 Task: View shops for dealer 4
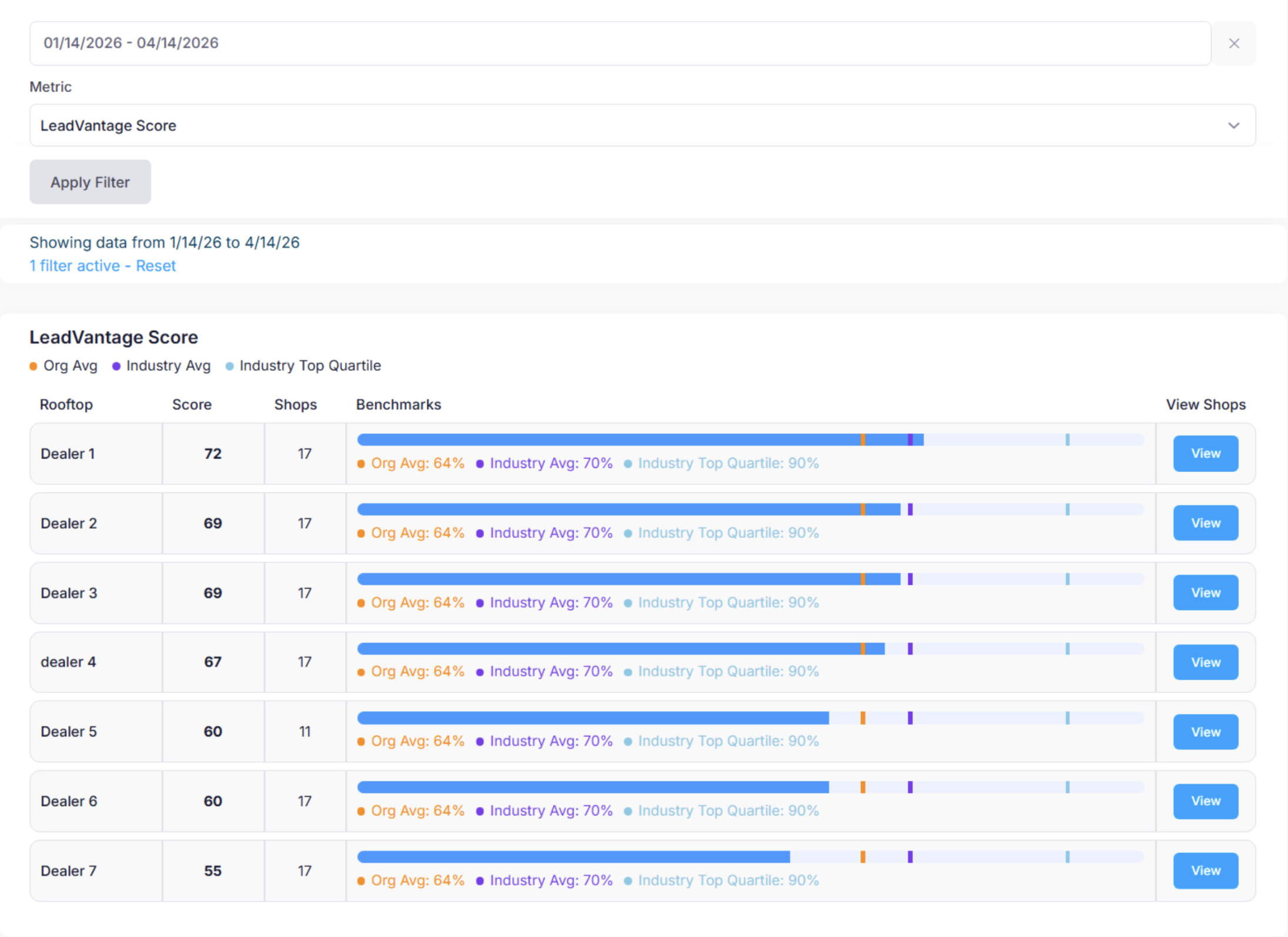[x=1205, y=662]
